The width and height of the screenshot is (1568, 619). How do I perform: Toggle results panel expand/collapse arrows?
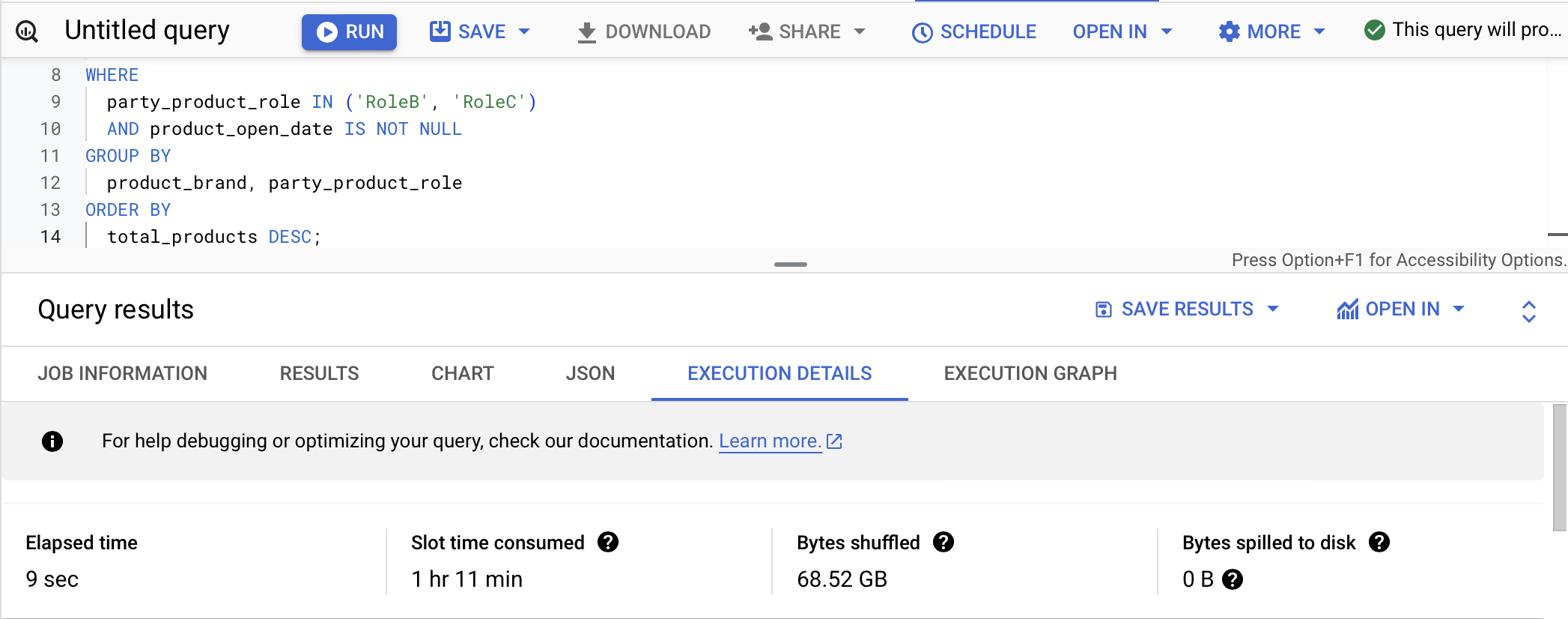point(1528,311)
